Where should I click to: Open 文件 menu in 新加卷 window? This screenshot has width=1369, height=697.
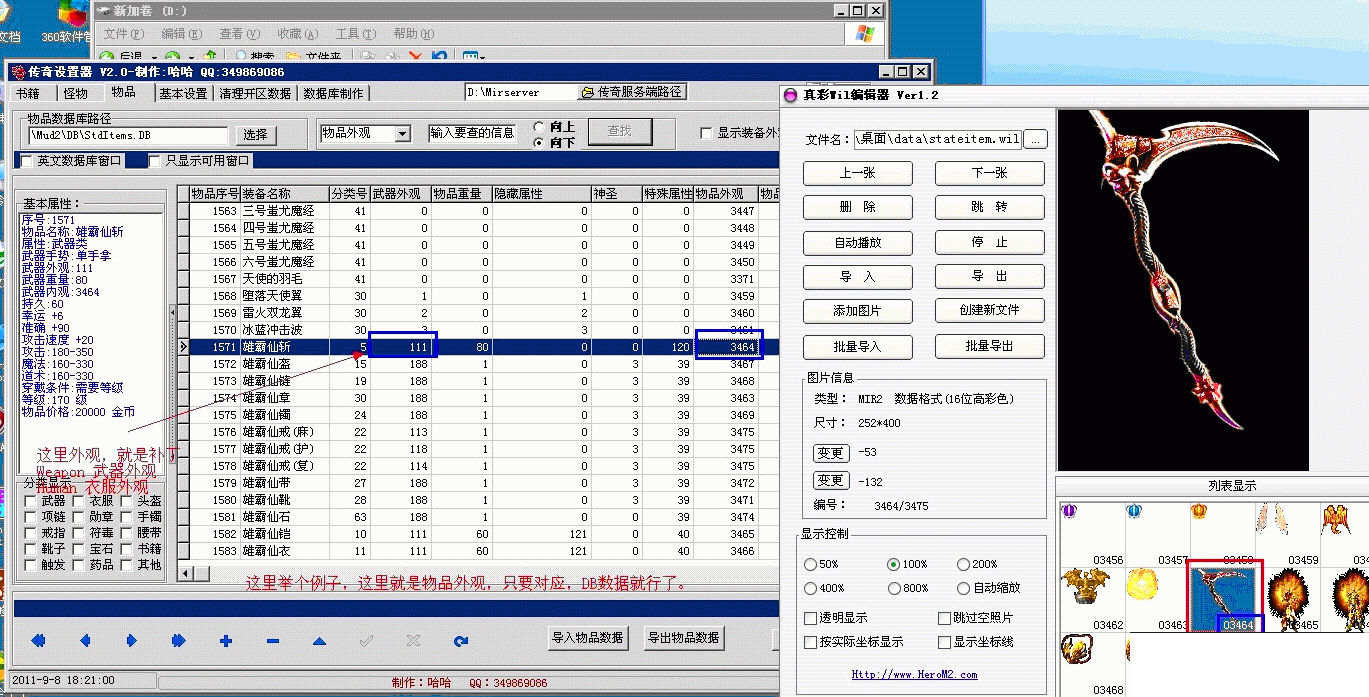(123, 34)
